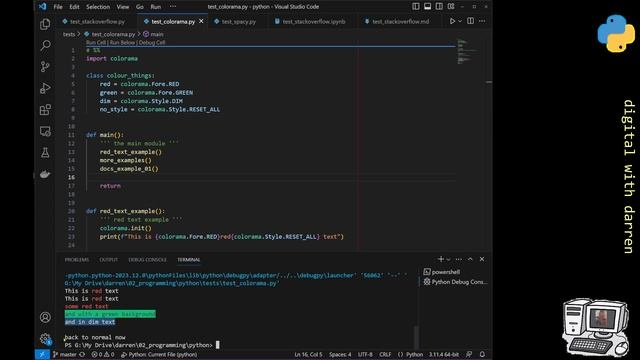Viewport: 640px width, 360px height.
Task: Click UTF-8 encoding selector
Action: click(365, 355)
